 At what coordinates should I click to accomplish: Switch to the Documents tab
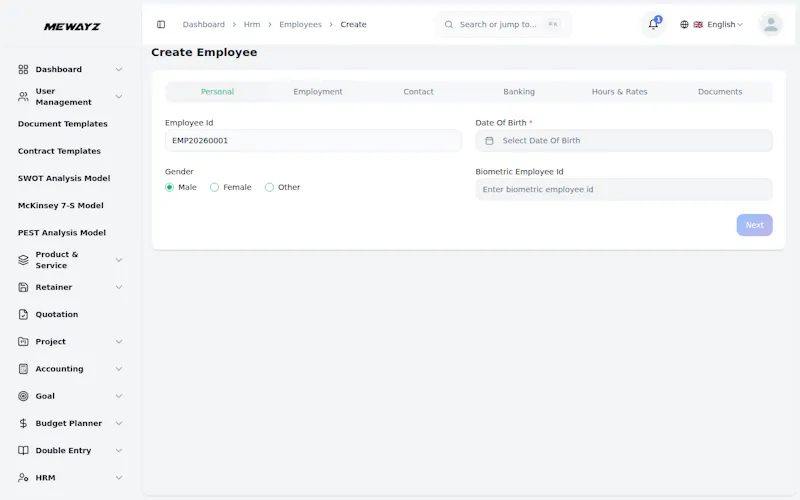[x=720, y=92]
